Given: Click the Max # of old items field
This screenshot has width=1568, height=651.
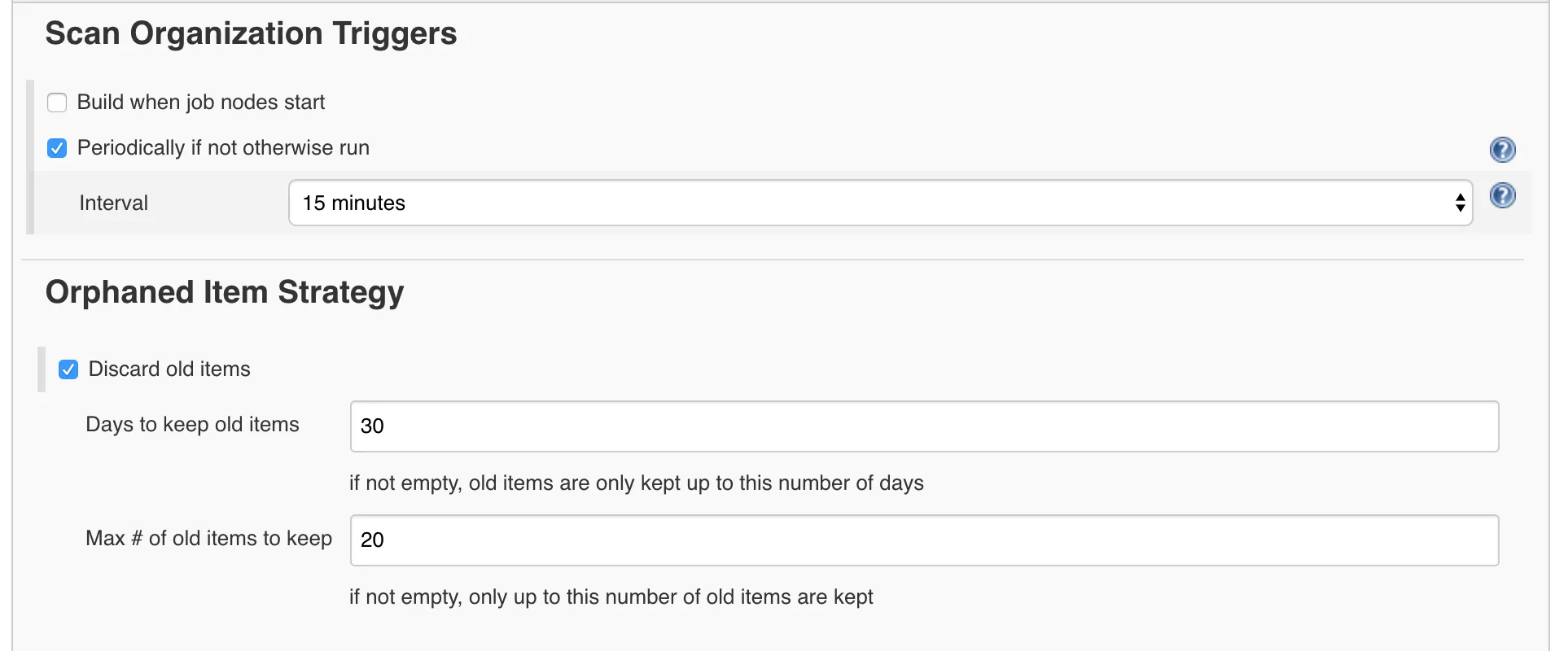Looking at the screenshot, I should [924, 540].
